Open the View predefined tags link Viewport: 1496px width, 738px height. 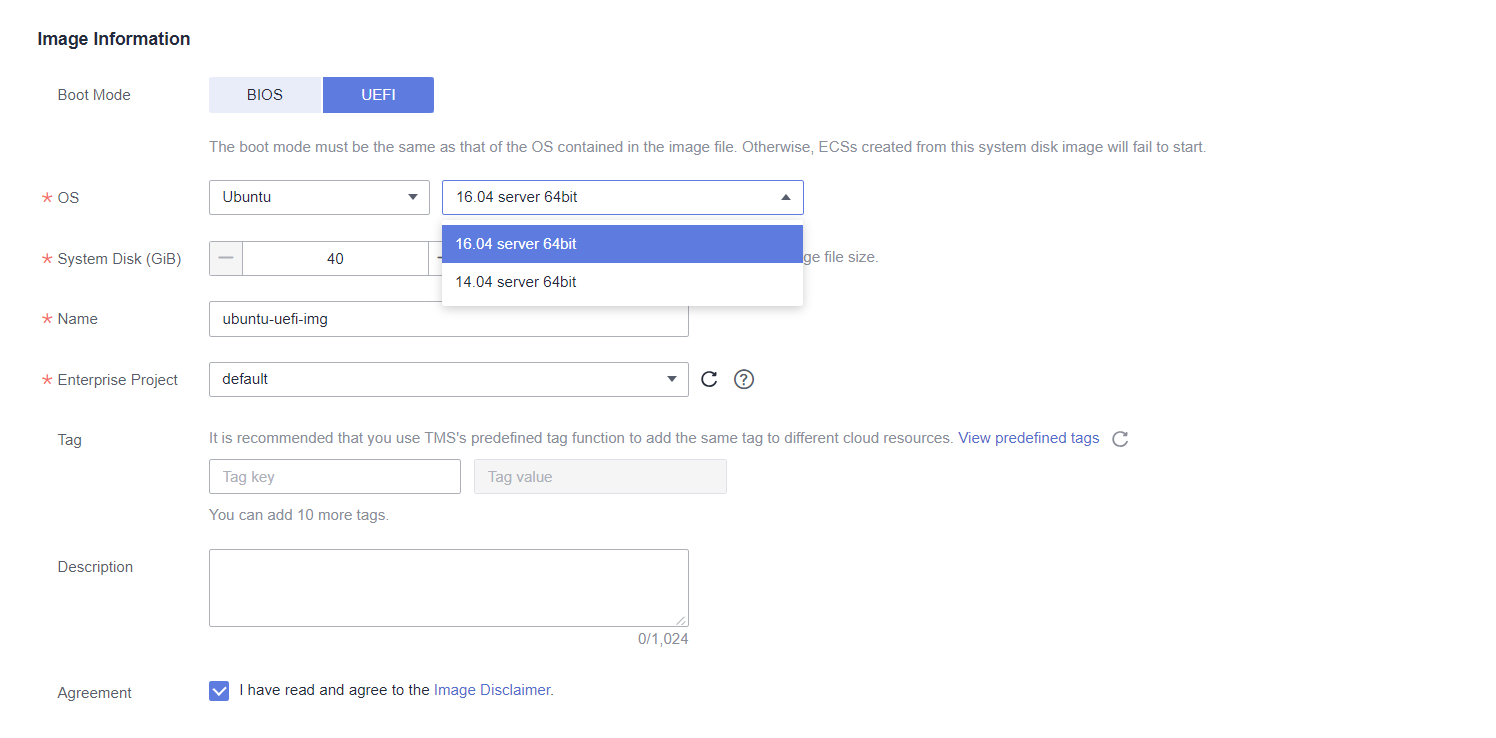pos(1028,438)
